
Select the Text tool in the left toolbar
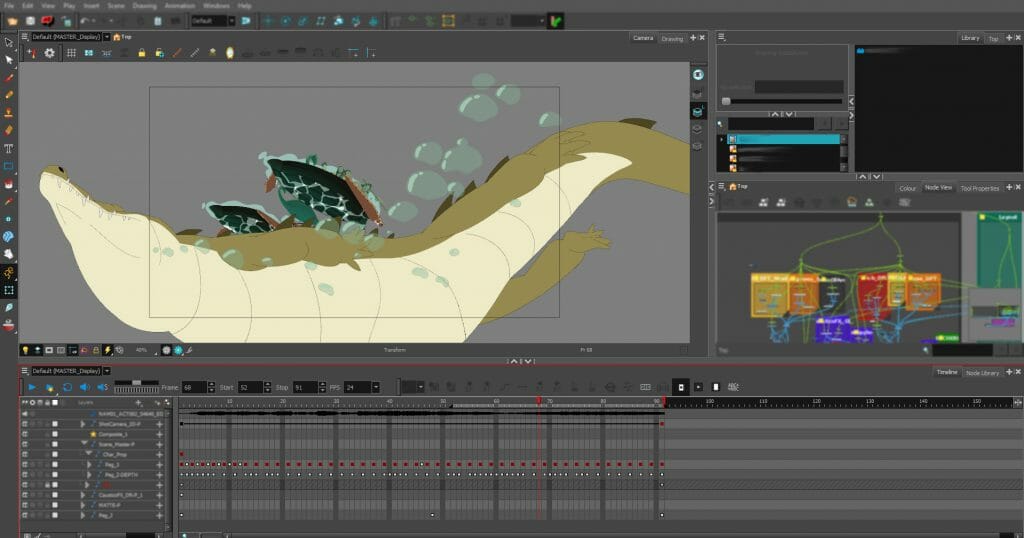point(8,148)
